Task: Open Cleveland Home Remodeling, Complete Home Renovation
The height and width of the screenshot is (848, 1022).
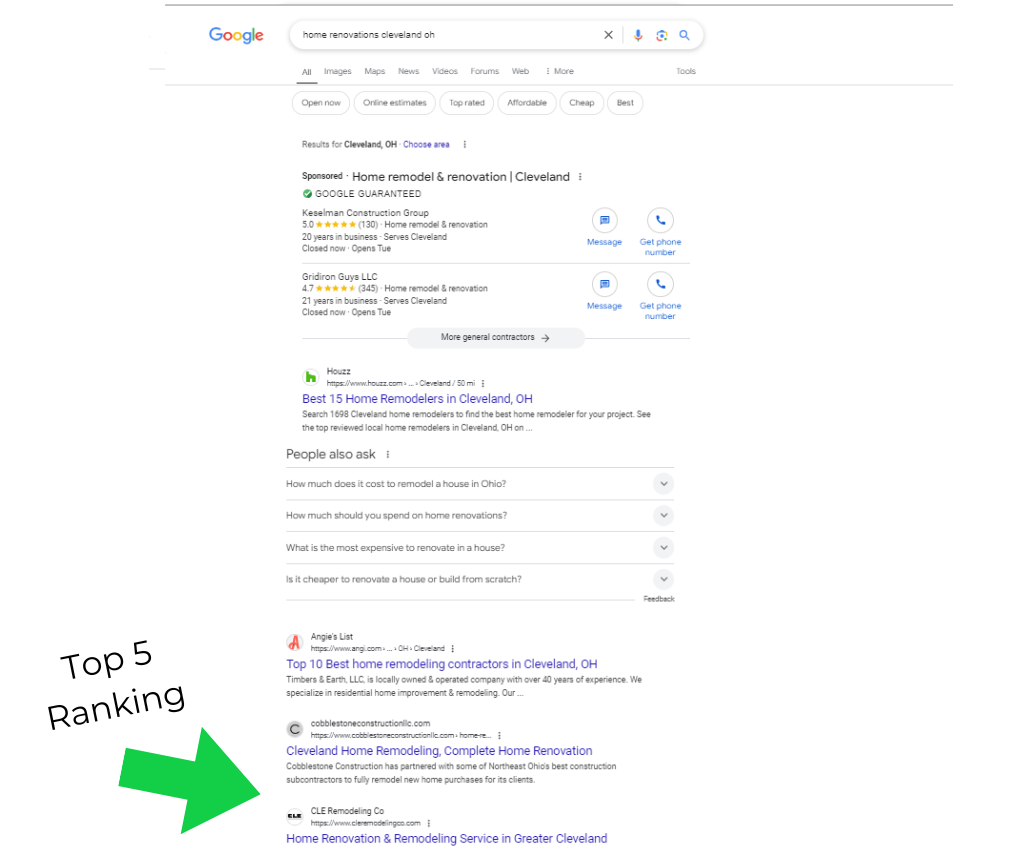Action: (x=439, y=751)
